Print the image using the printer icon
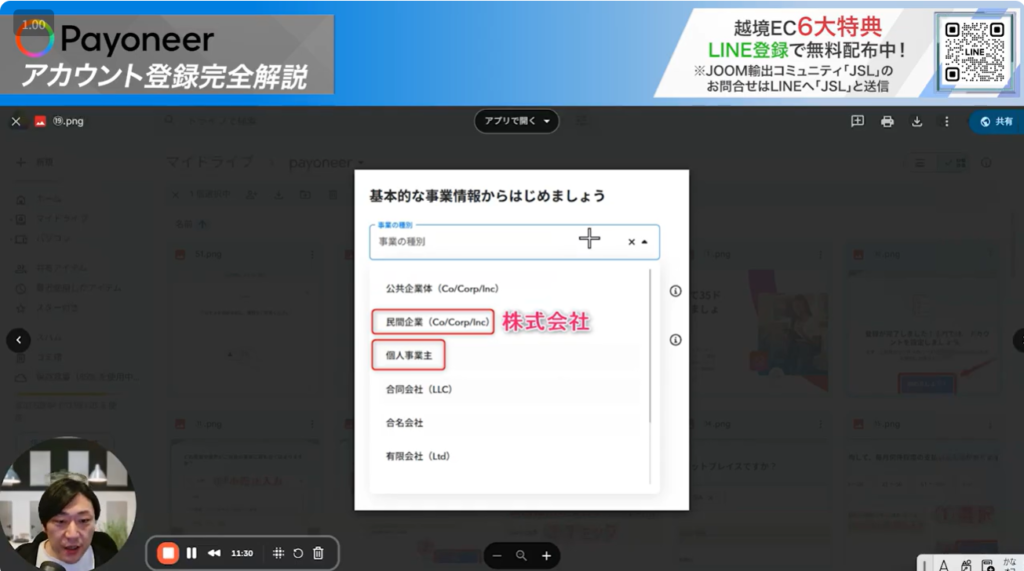The height and width of the screenshot is (571, 1024). (887, 121)
